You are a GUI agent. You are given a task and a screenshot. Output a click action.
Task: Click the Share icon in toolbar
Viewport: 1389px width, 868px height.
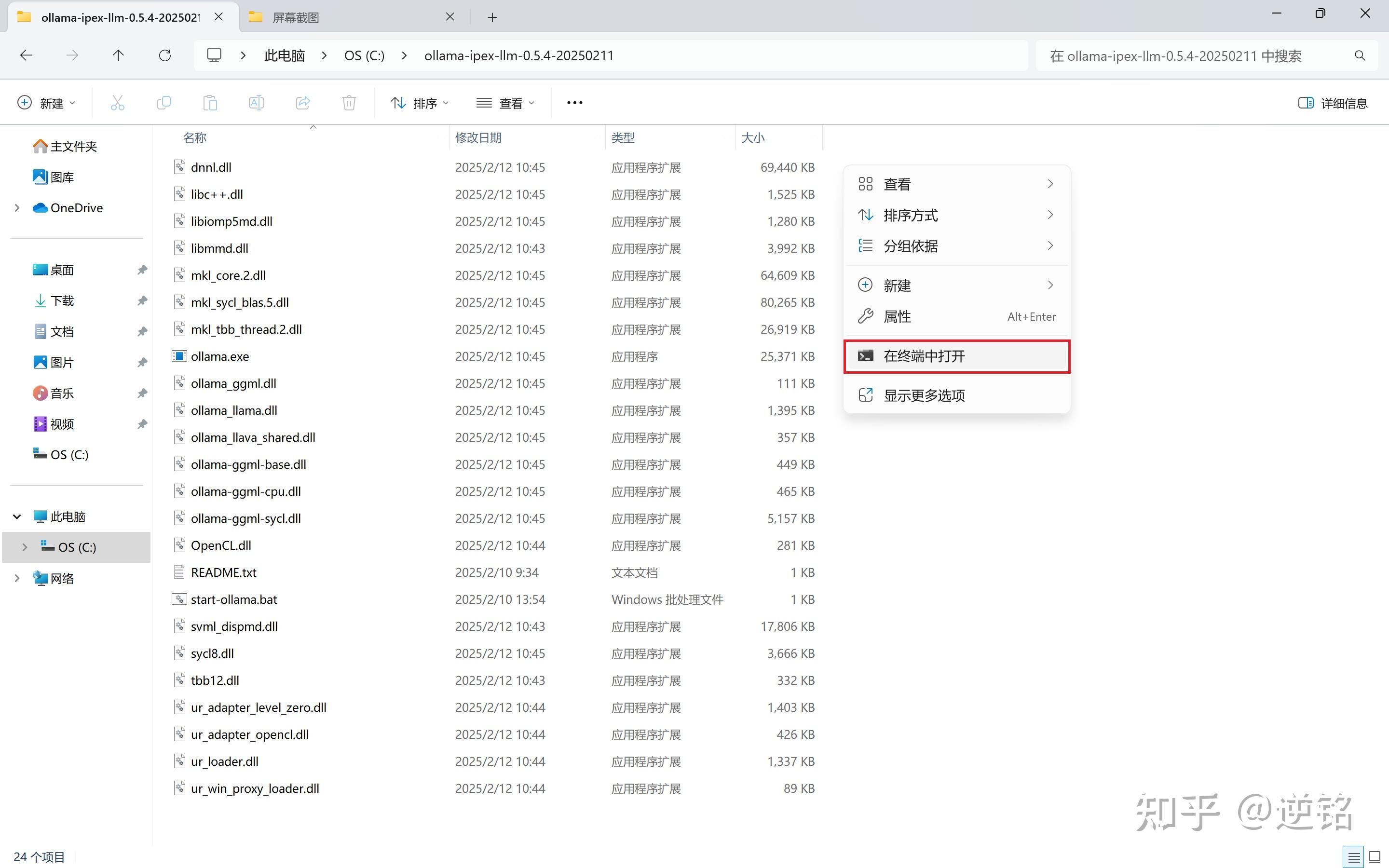[302, 103]
